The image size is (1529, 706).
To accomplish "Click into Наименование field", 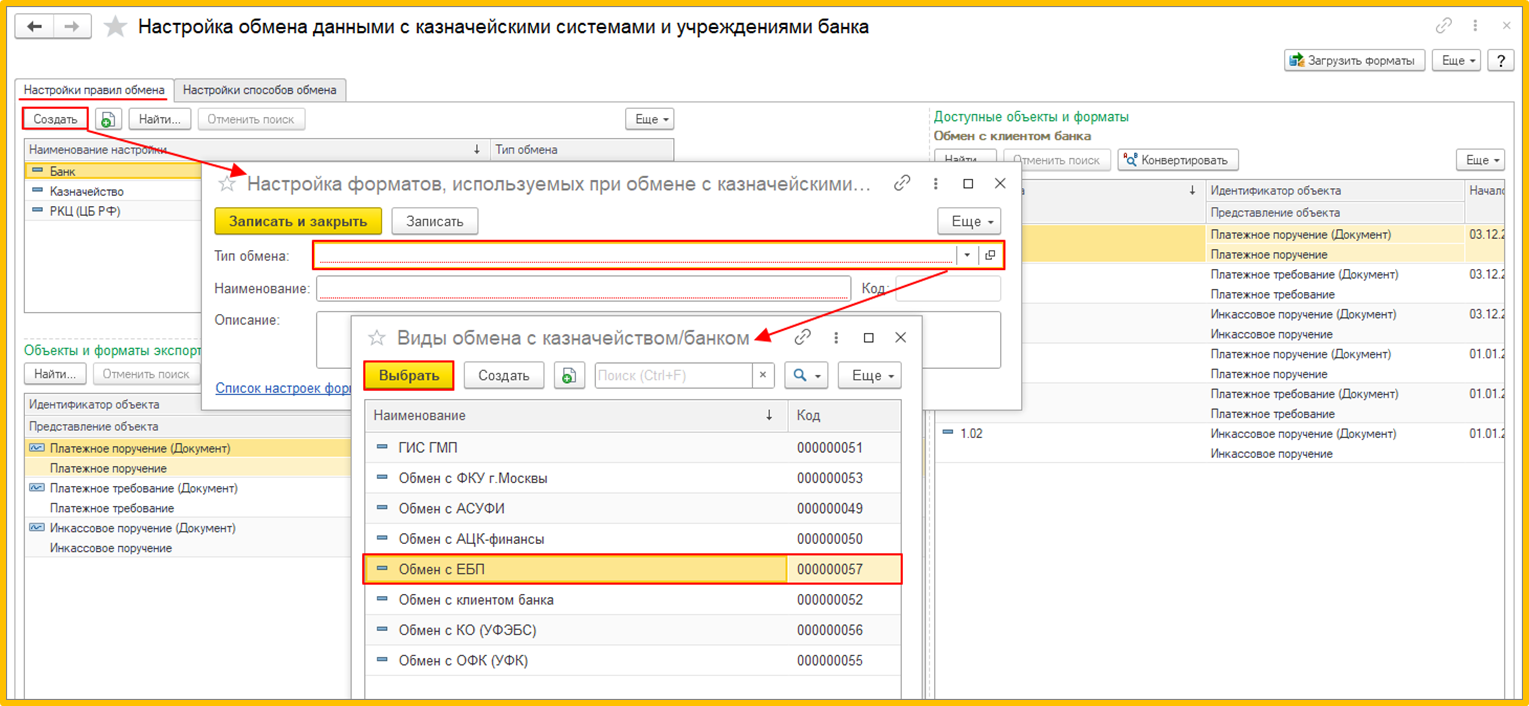I will click(583, 289).
